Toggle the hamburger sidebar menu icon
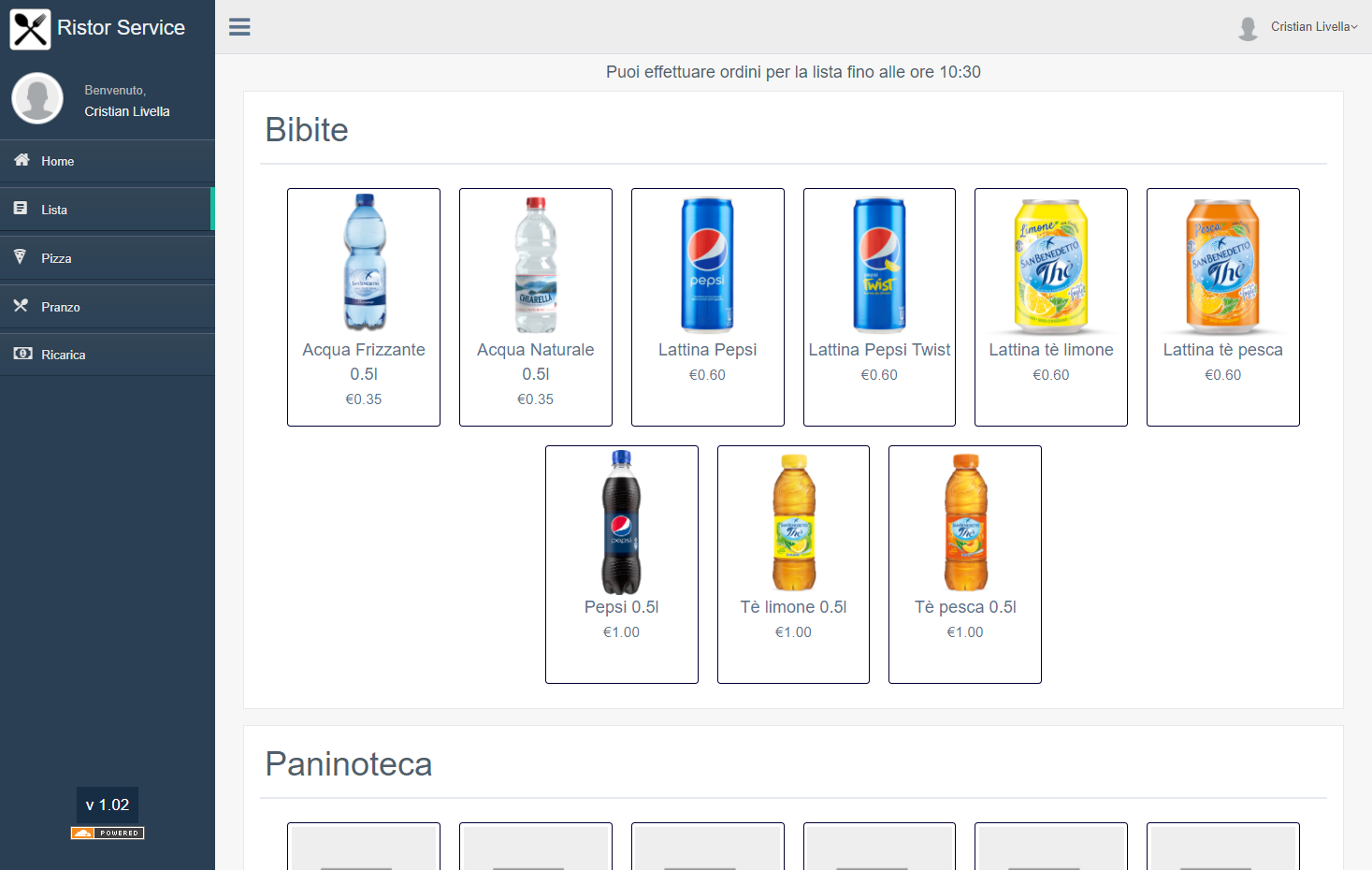The height and width of the screenshot is (870, 1372). click(x=239, y=27)
